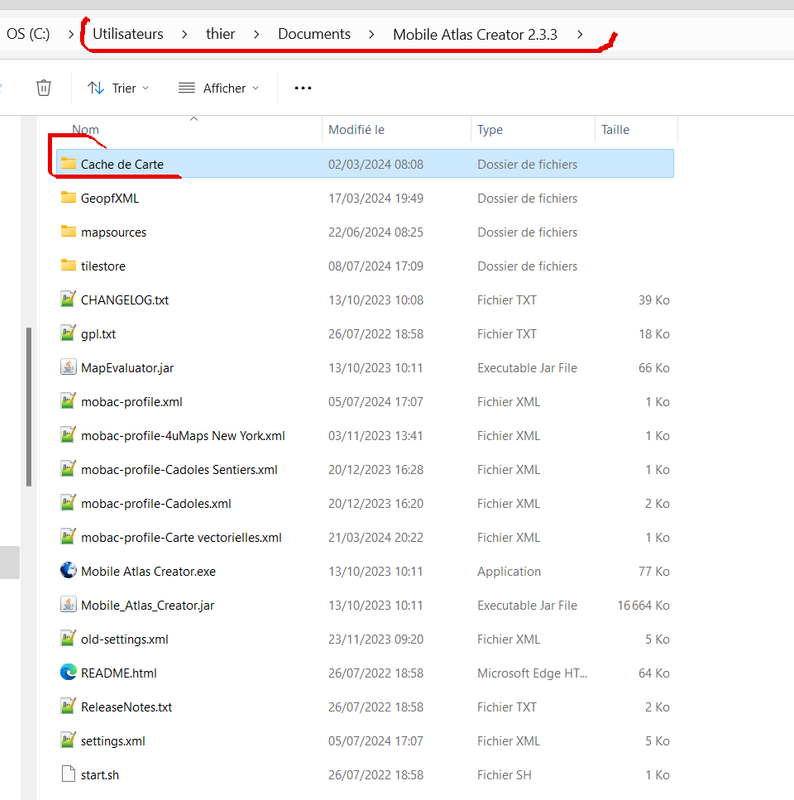Select the file name Cache de Carte
Image resolution: width=794 pixels, height=800 pixels.
coord(122,164)
